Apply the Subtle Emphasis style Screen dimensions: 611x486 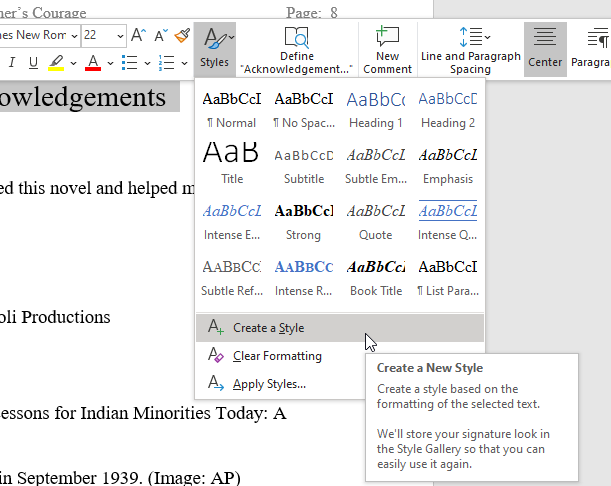click(x=376, y=166)
